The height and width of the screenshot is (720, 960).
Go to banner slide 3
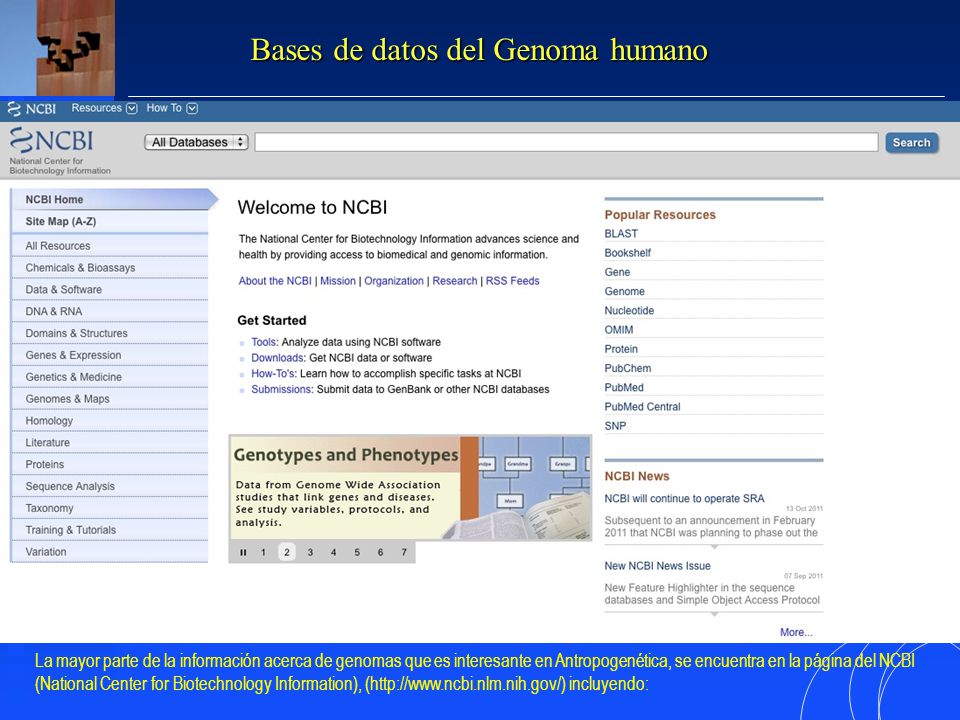(x=310, y=552)
